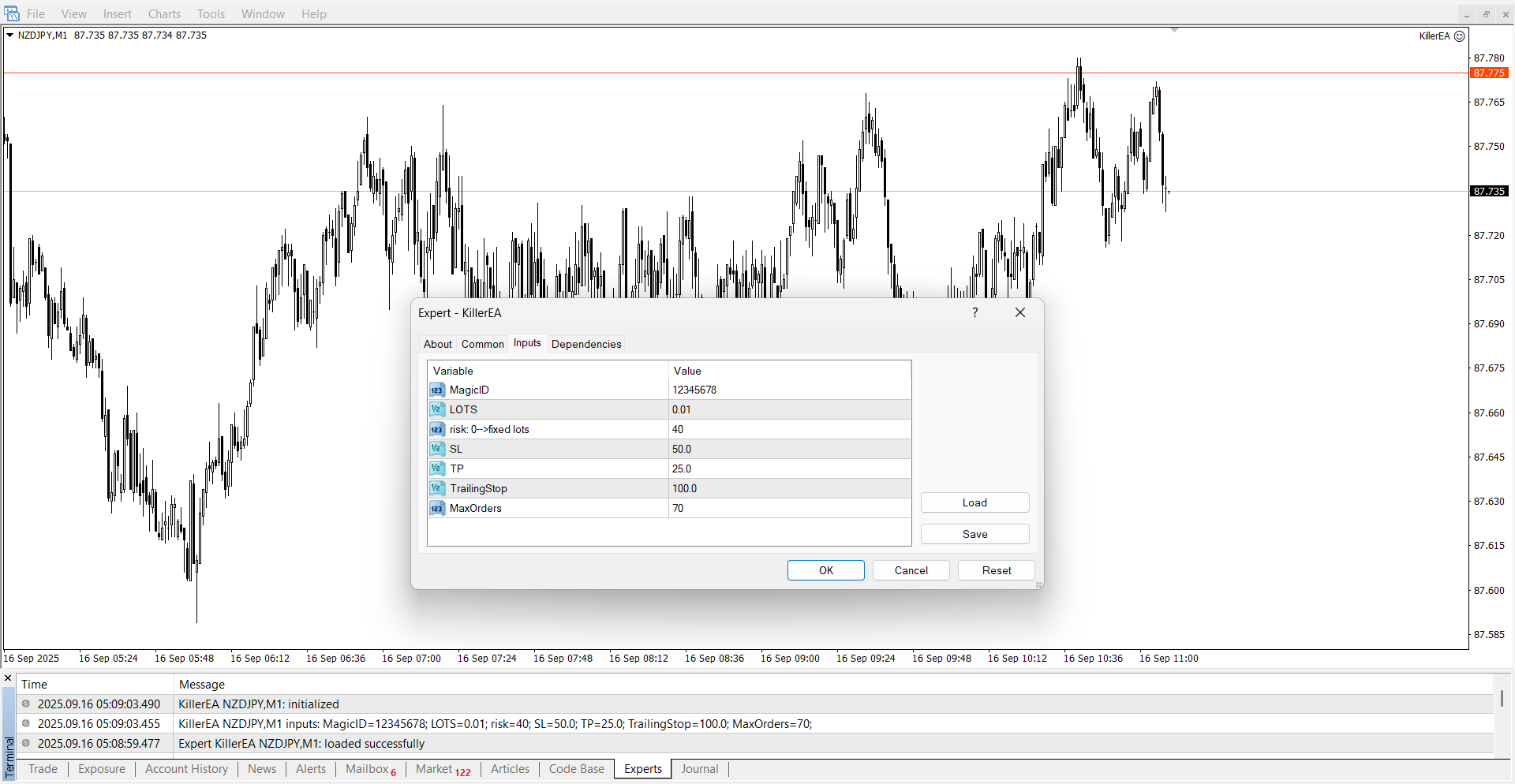Click the chart shift triangle marker
The image size is (1515, 784).
click(1174, 30)
